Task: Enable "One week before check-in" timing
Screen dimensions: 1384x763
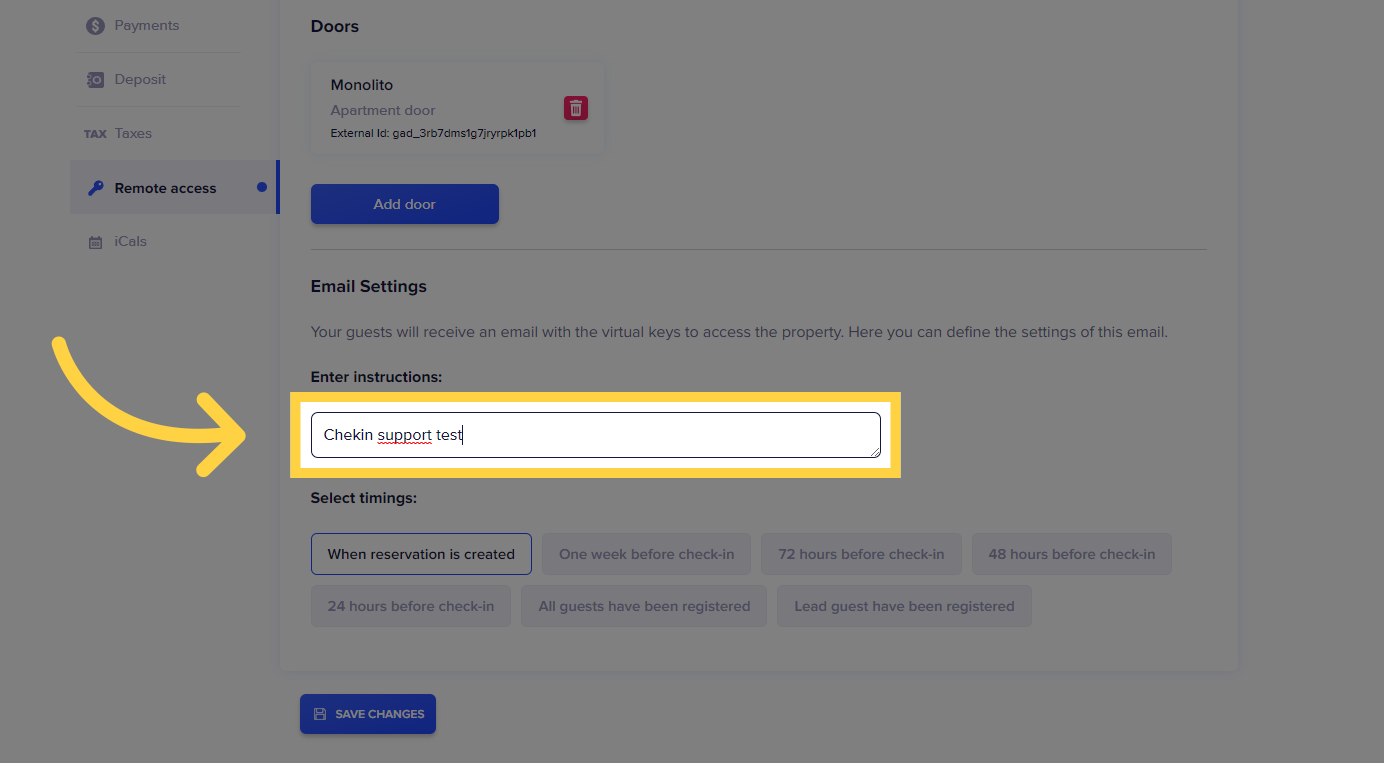Action: (646, 554)
